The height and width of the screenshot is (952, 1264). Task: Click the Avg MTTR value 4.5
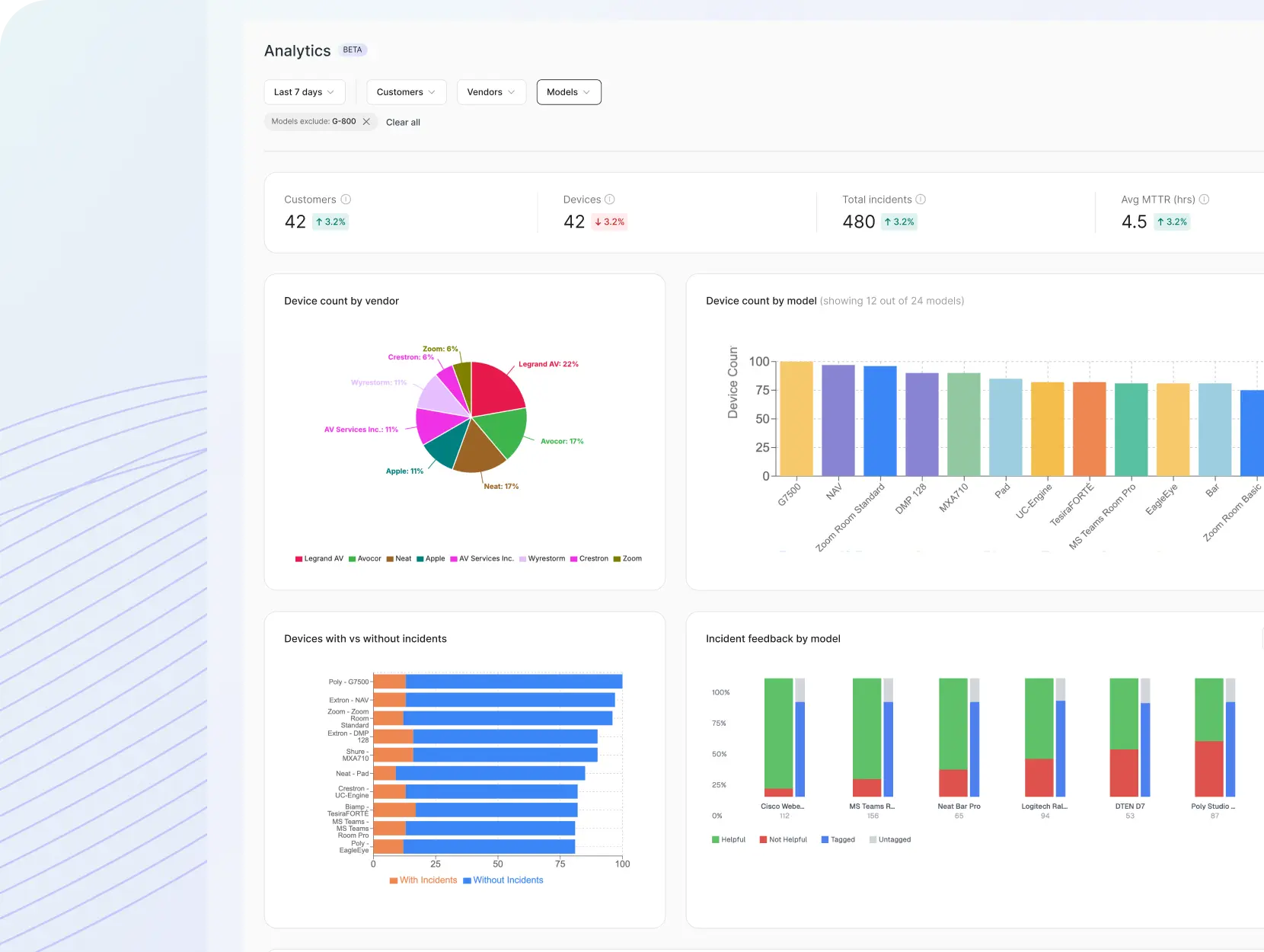pos(1134,222)
